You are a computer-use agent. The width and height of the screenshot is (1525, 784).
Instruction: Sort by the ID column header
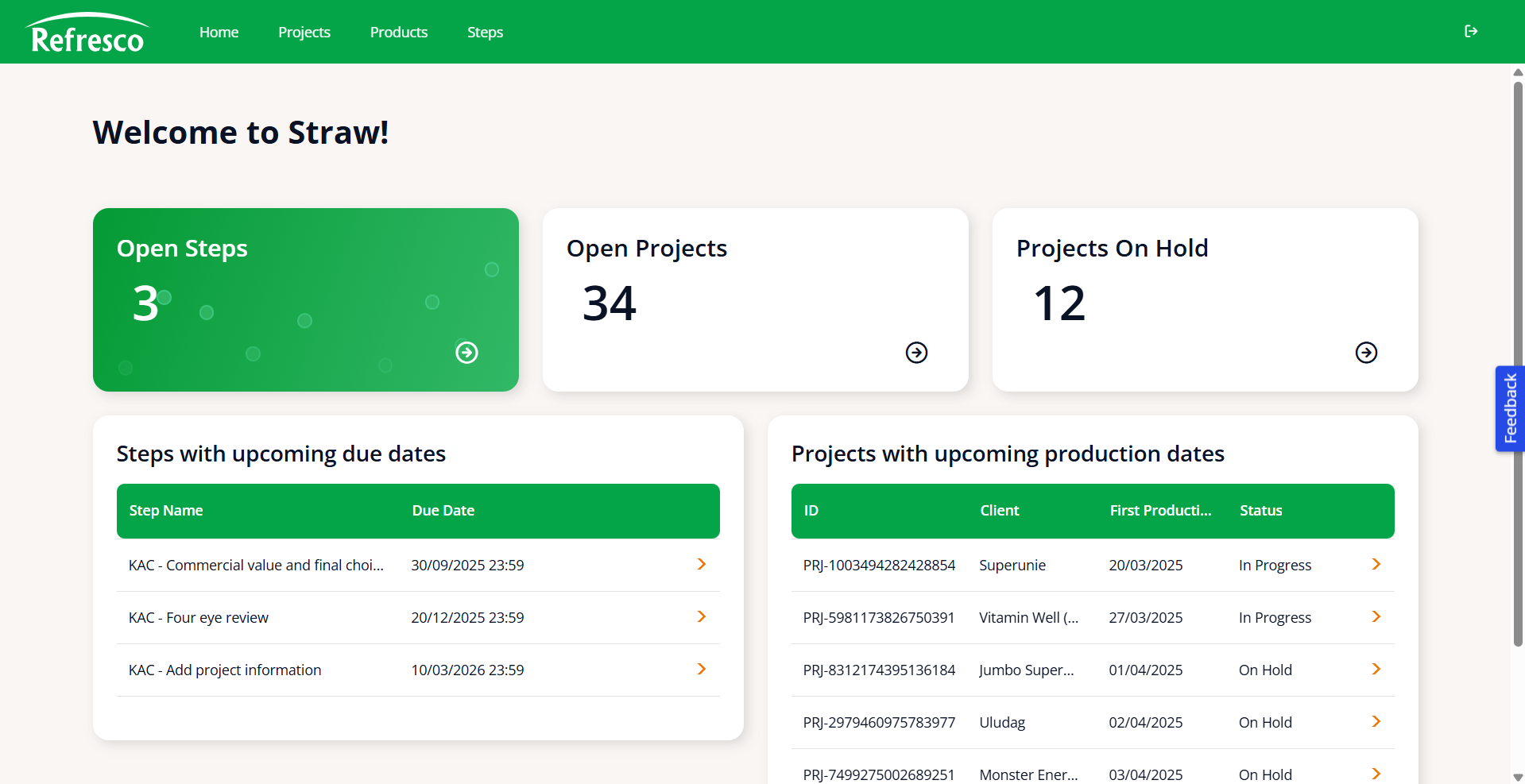(x=811, y=511)
